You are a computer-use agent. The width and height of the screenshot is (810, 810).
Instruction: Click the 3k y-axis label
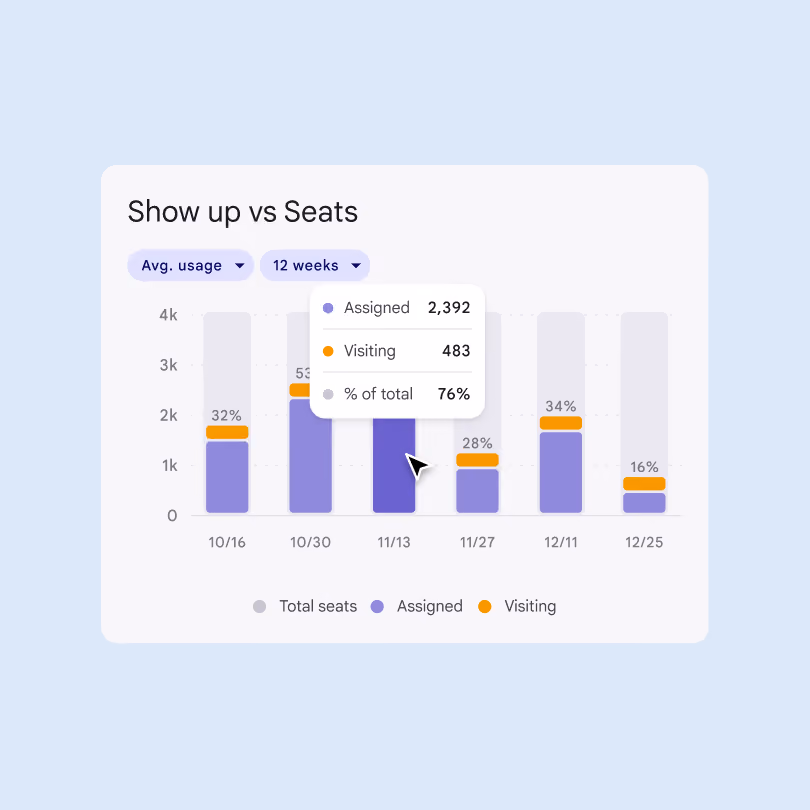[168, 365]
